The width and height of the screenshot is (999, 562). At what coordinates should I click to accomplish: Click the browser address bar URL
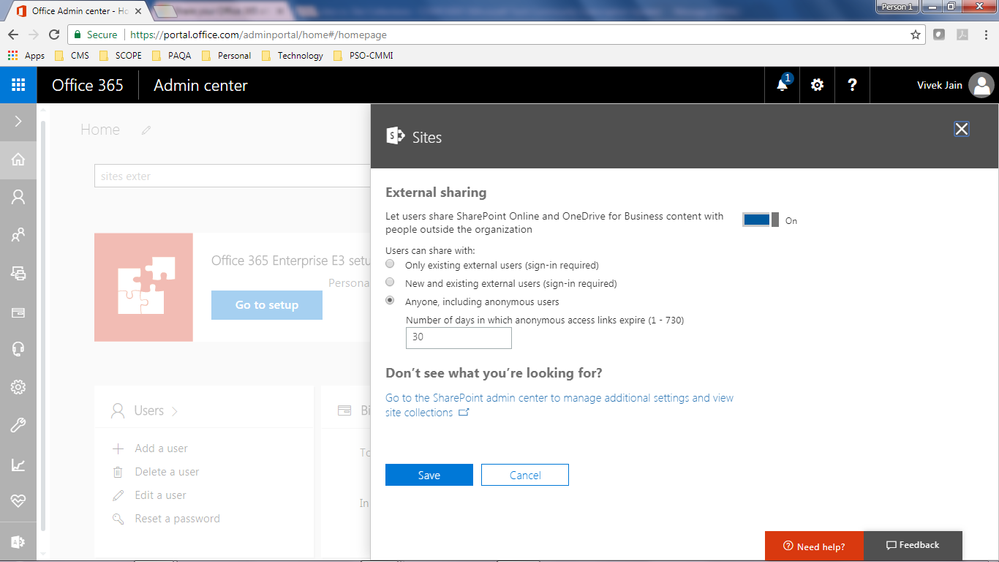(x=258, y=34)
